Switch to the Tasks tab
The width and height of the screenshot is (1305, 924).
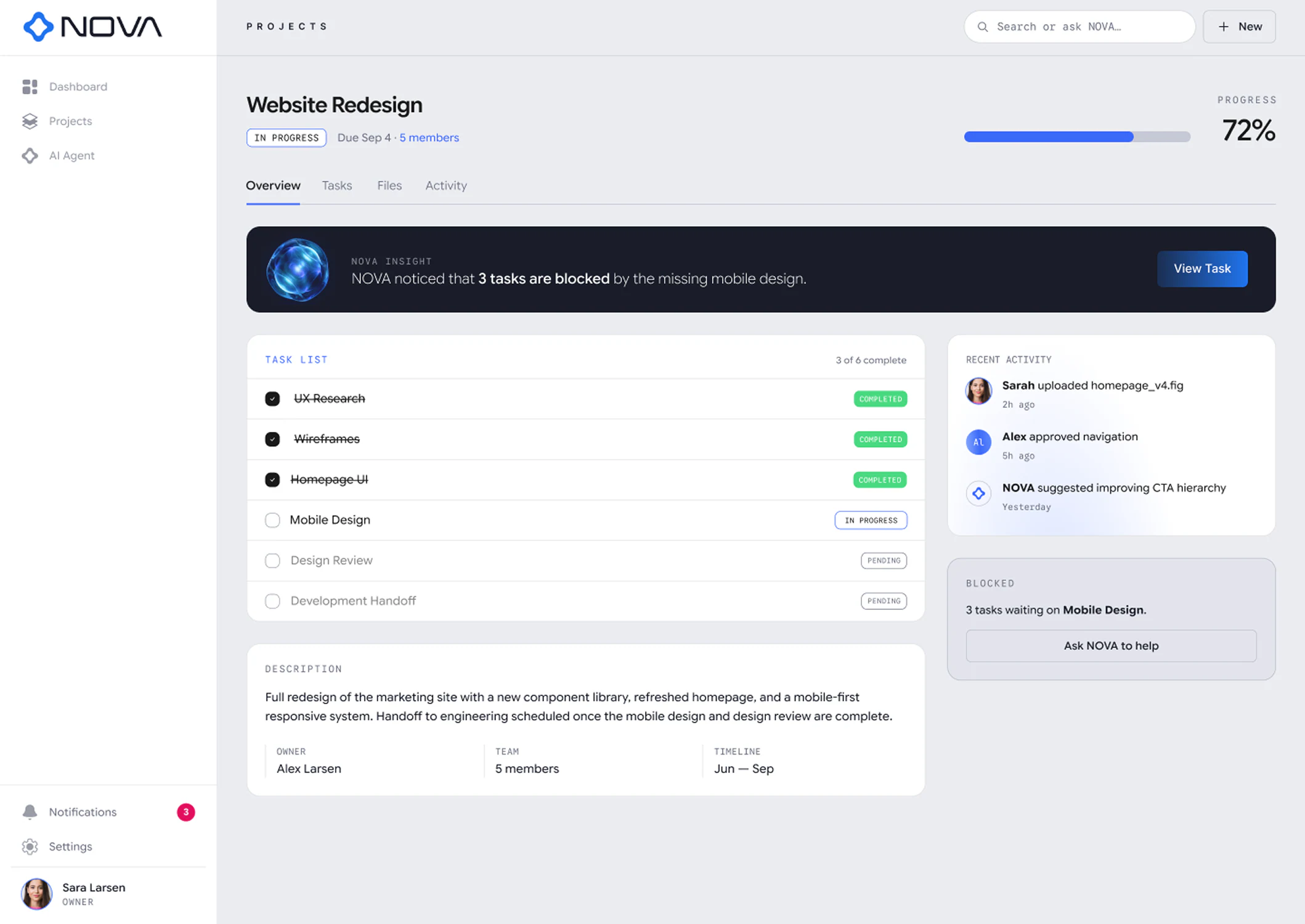click(x=337, y=185)
